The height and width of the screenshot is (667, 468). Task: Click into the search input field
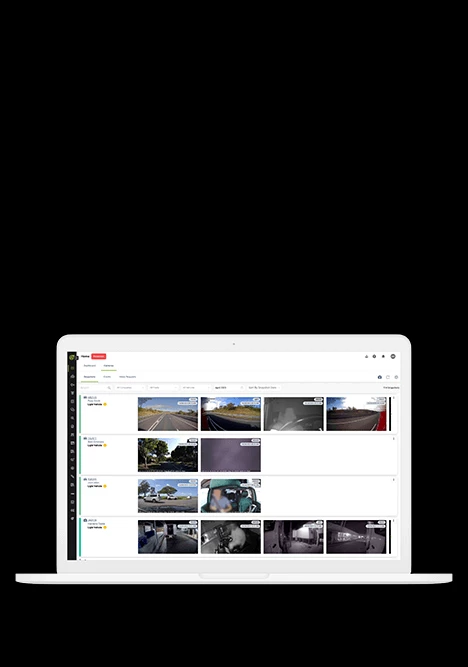pos(96,388)
